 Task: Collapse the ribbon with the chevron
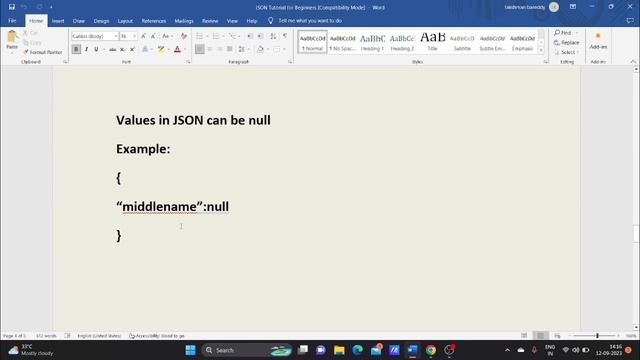(633, 62)
